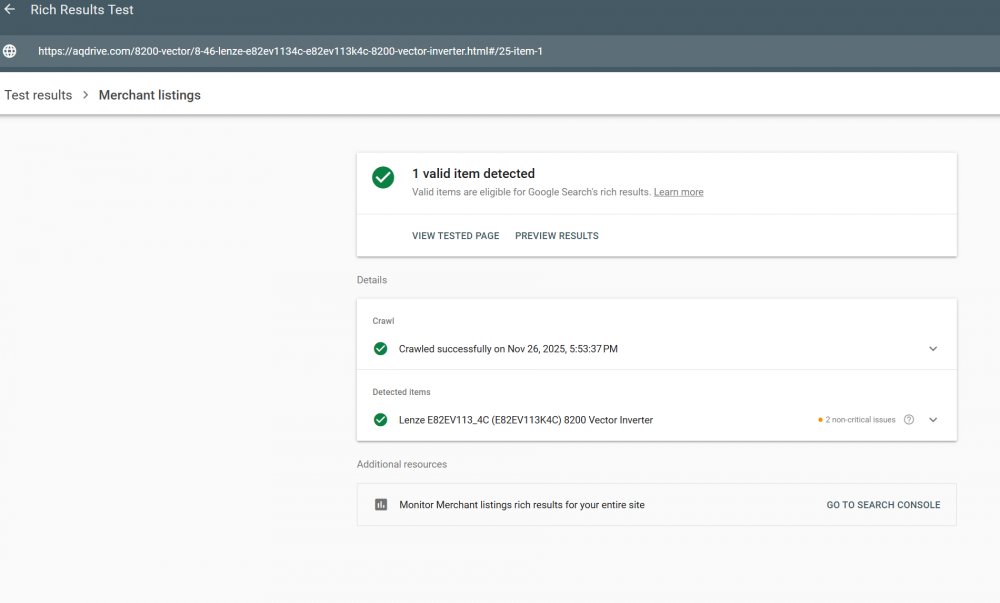Click the bar chart Monitor icon
Image resolution: width=1000 pixels, height=603 pixels.
pyautogui.click(x=380, y=505)
